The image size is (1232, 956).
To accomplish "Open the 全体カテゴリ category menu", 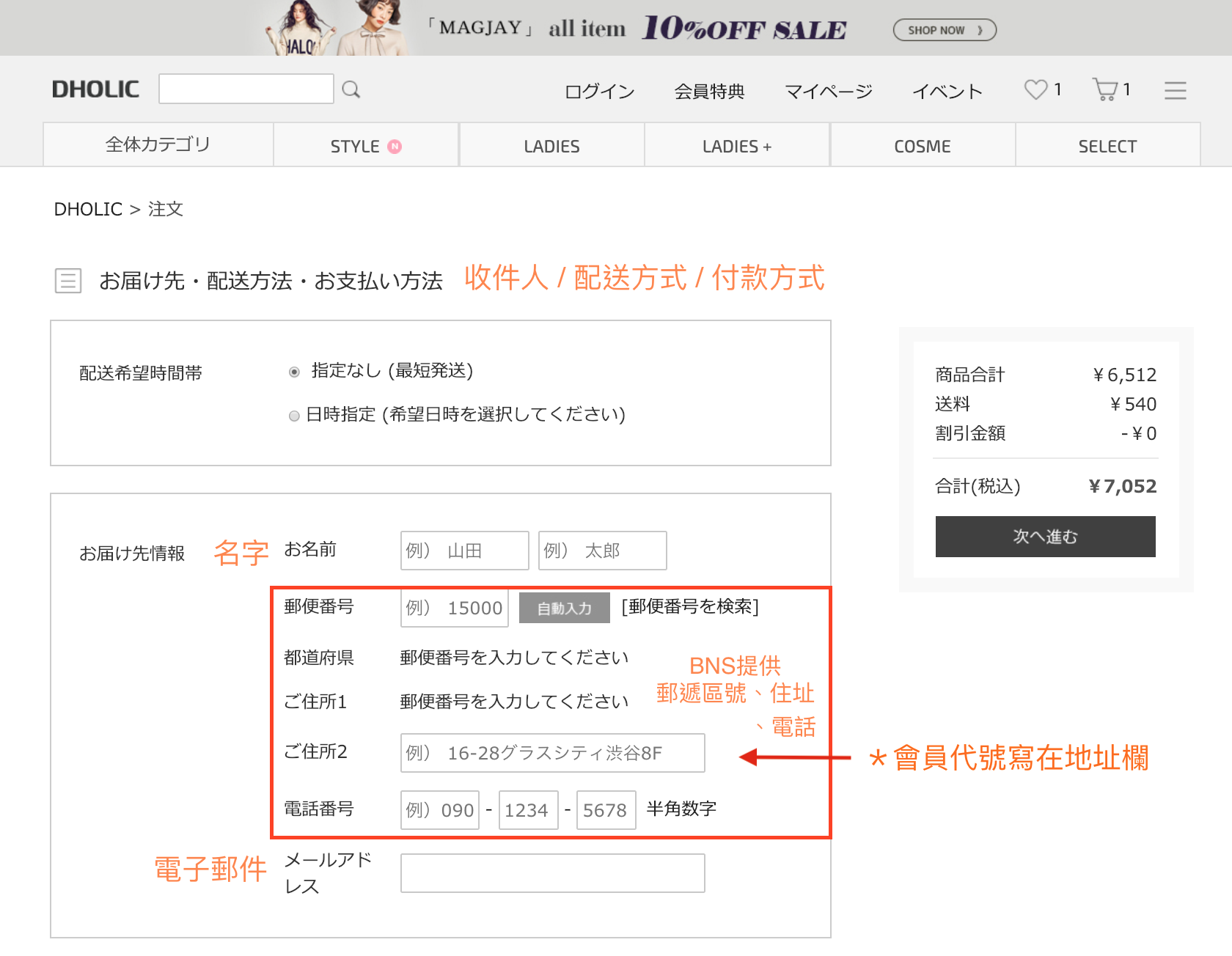I will (x=158, y=145).
